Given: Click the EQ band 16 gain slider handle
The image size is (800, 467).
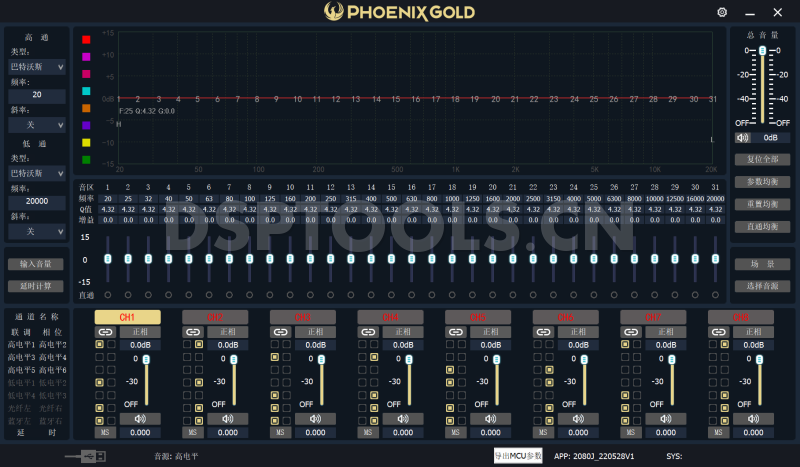Looking at the screenshot, I should pyautogui.click(x=412, y=259).
